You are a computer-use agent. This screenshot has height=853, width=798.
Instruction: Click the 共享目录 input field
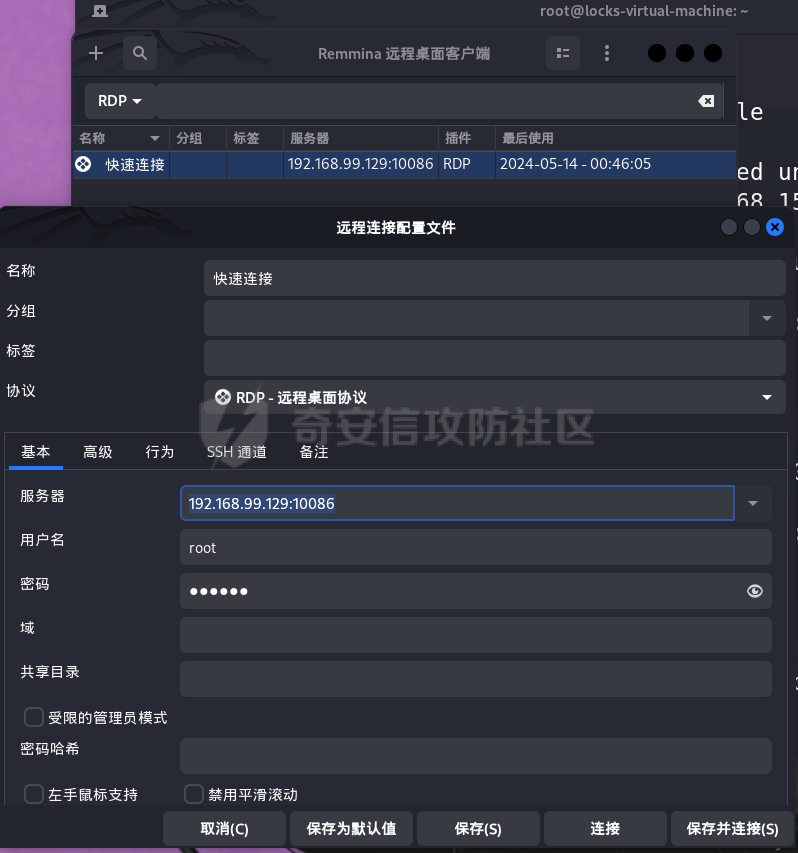pyautogui.click(x=476, y=679)
